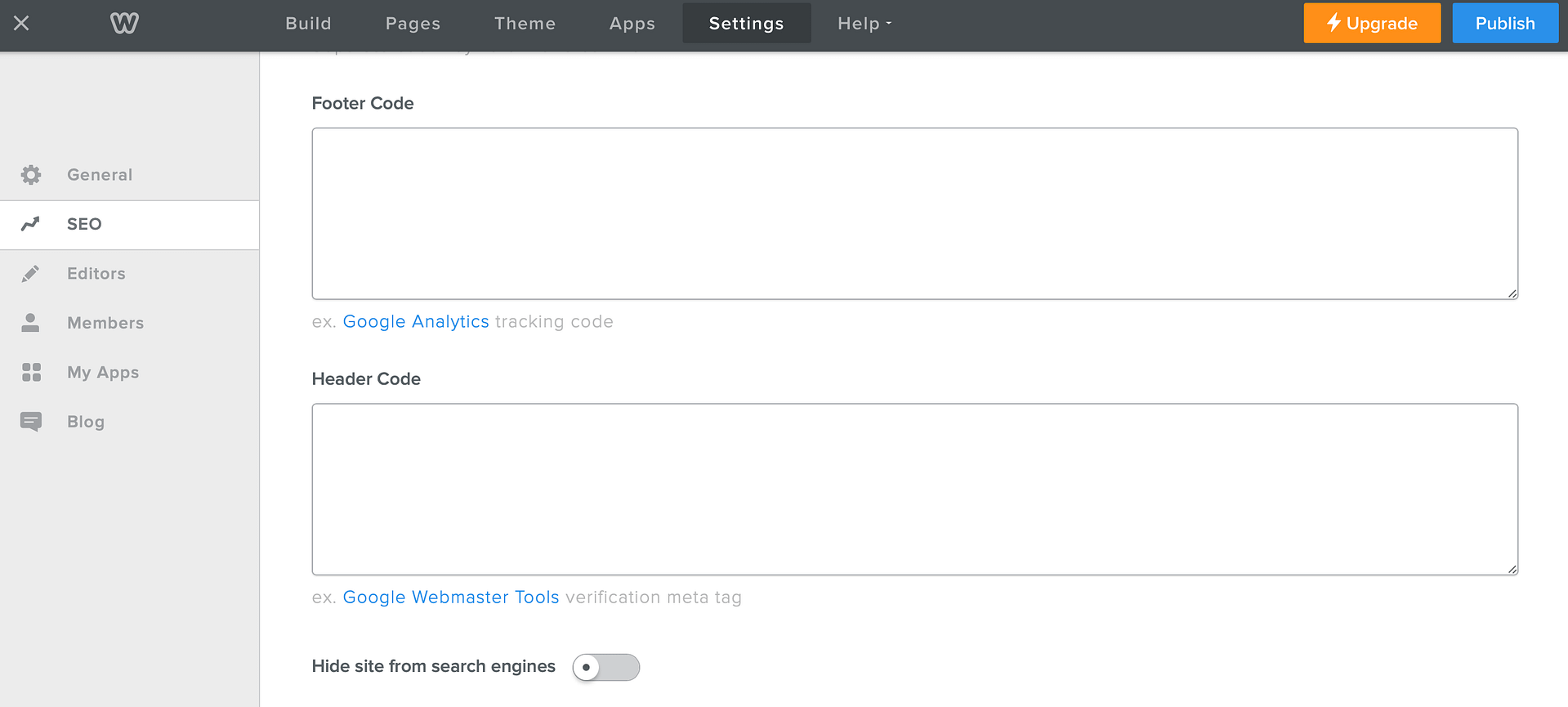The height and width of the screenshot is (707, 1568).
Task: Open the Google Analytics link
Action: pos(416,321)
